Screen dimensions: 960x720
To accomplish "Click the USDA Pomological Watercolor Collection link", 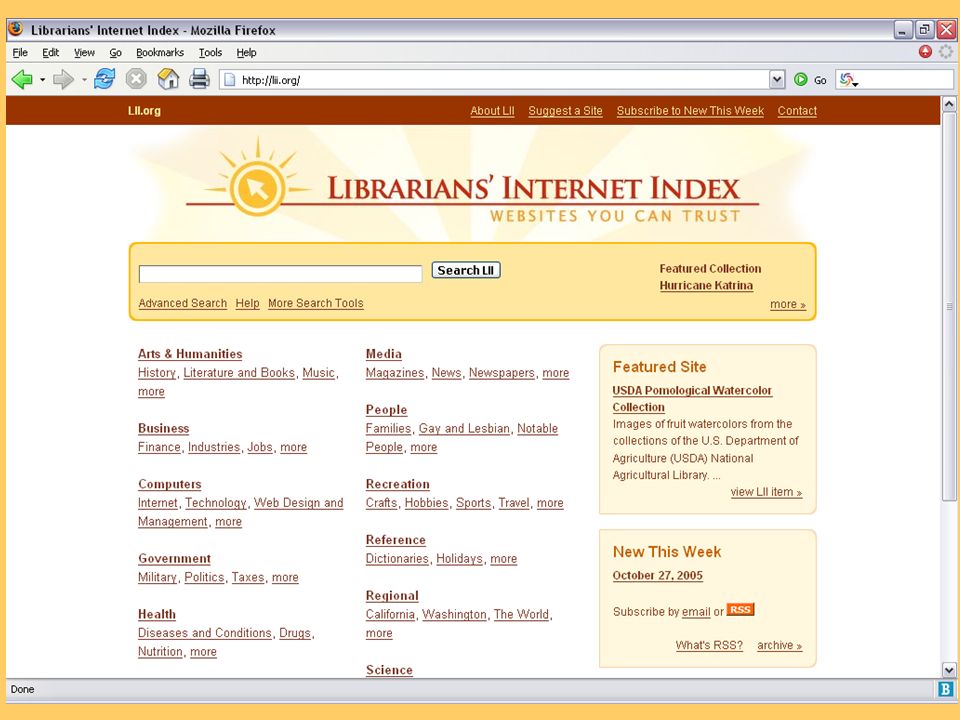I will (692, 399).
